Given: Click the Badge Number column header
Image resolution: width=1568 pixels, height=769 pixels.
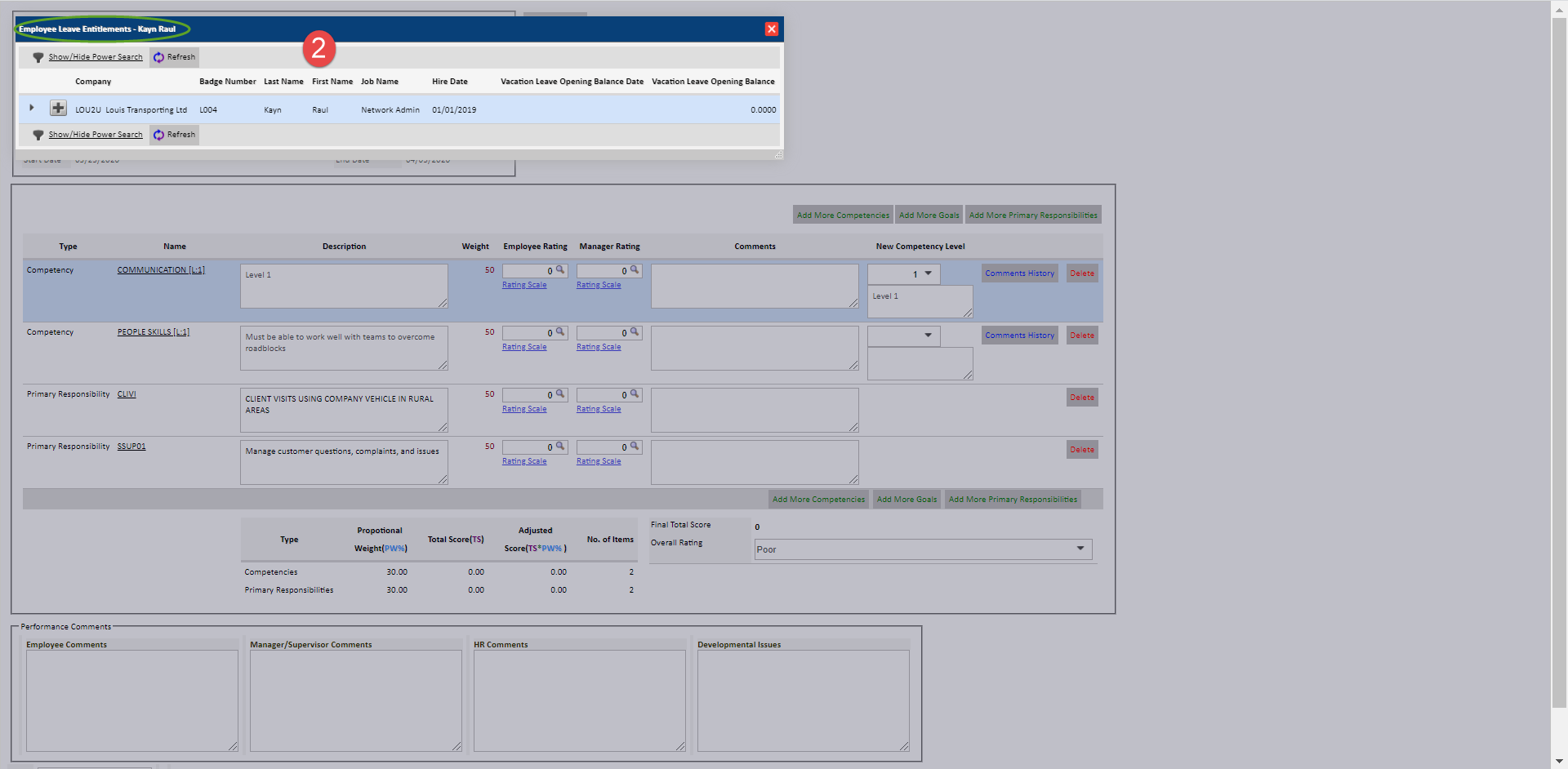Looking at the screenshot, I should coord(228,82).
